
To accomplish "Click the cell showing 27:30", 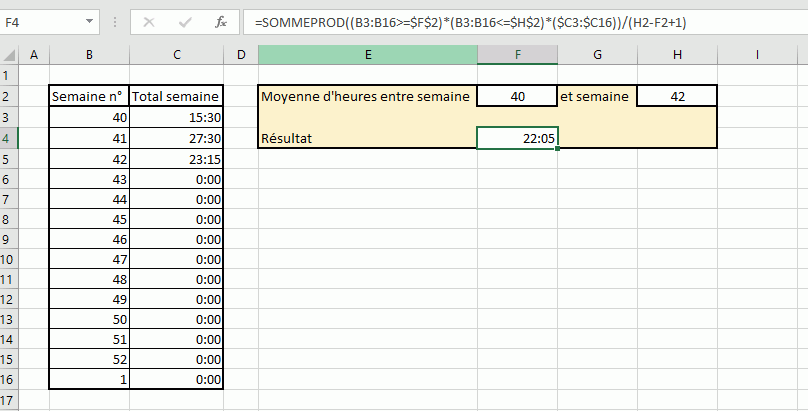I will [x=176, y=139].
